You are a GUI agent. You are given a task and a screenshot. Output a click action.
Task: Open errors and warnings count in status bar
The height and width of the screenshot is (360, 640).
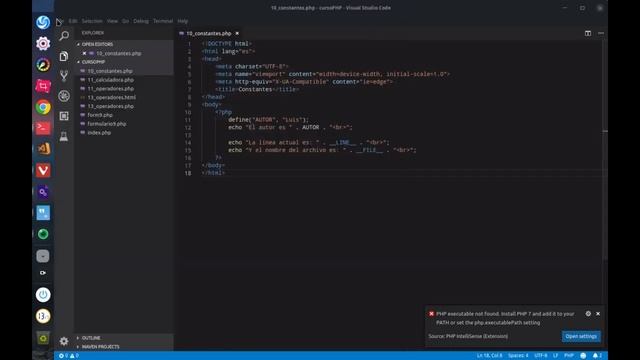[69, 356]
